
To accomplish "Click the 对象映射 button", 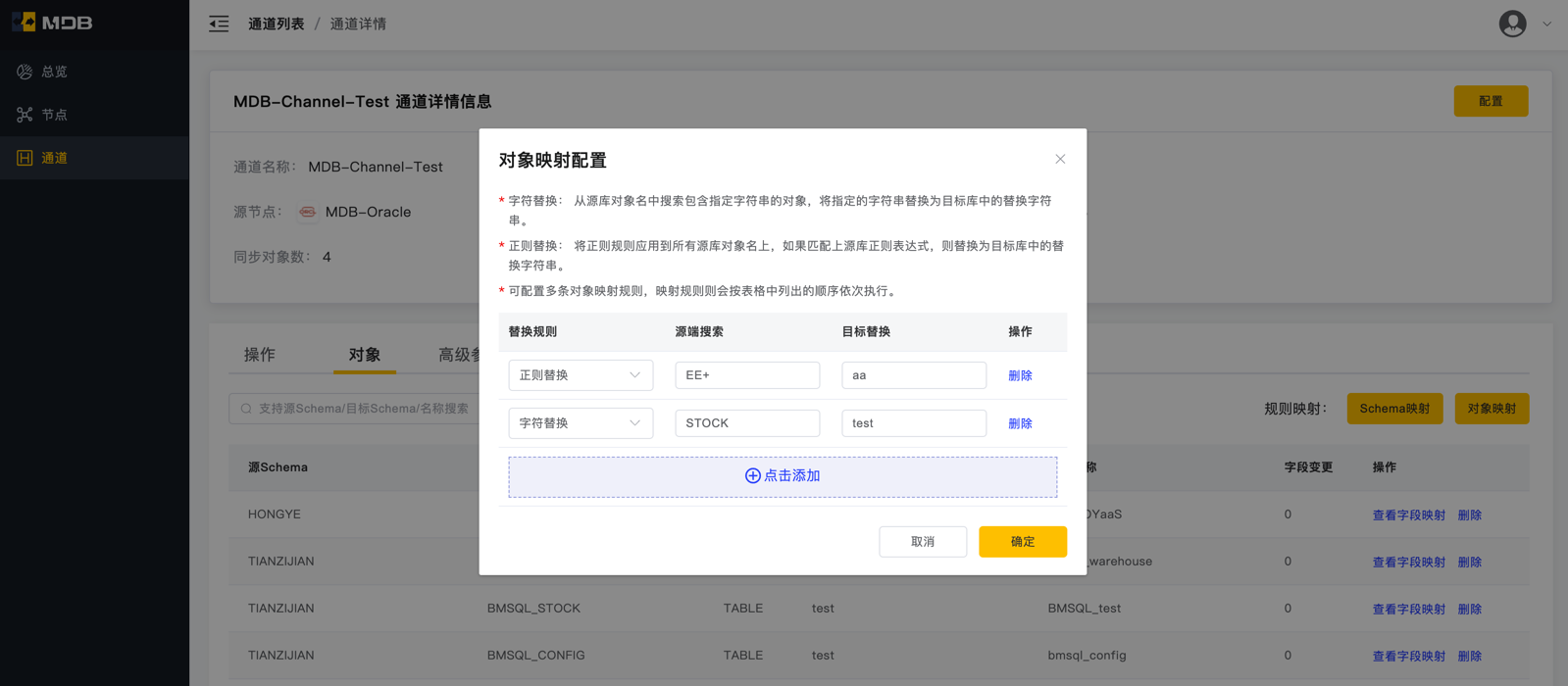I will click(x=1492, y=409).
